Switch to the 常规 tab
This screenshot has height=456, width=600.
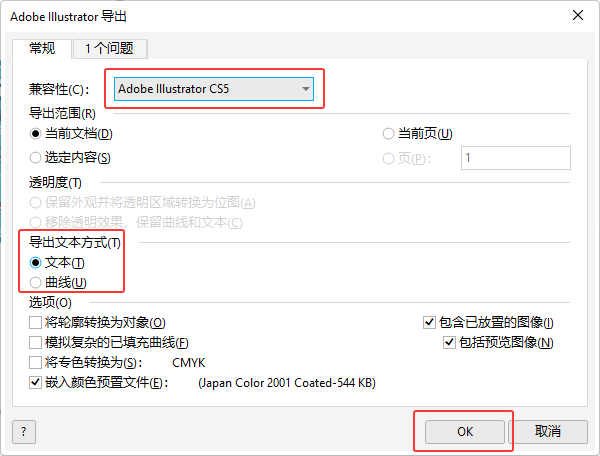point(42,49)
